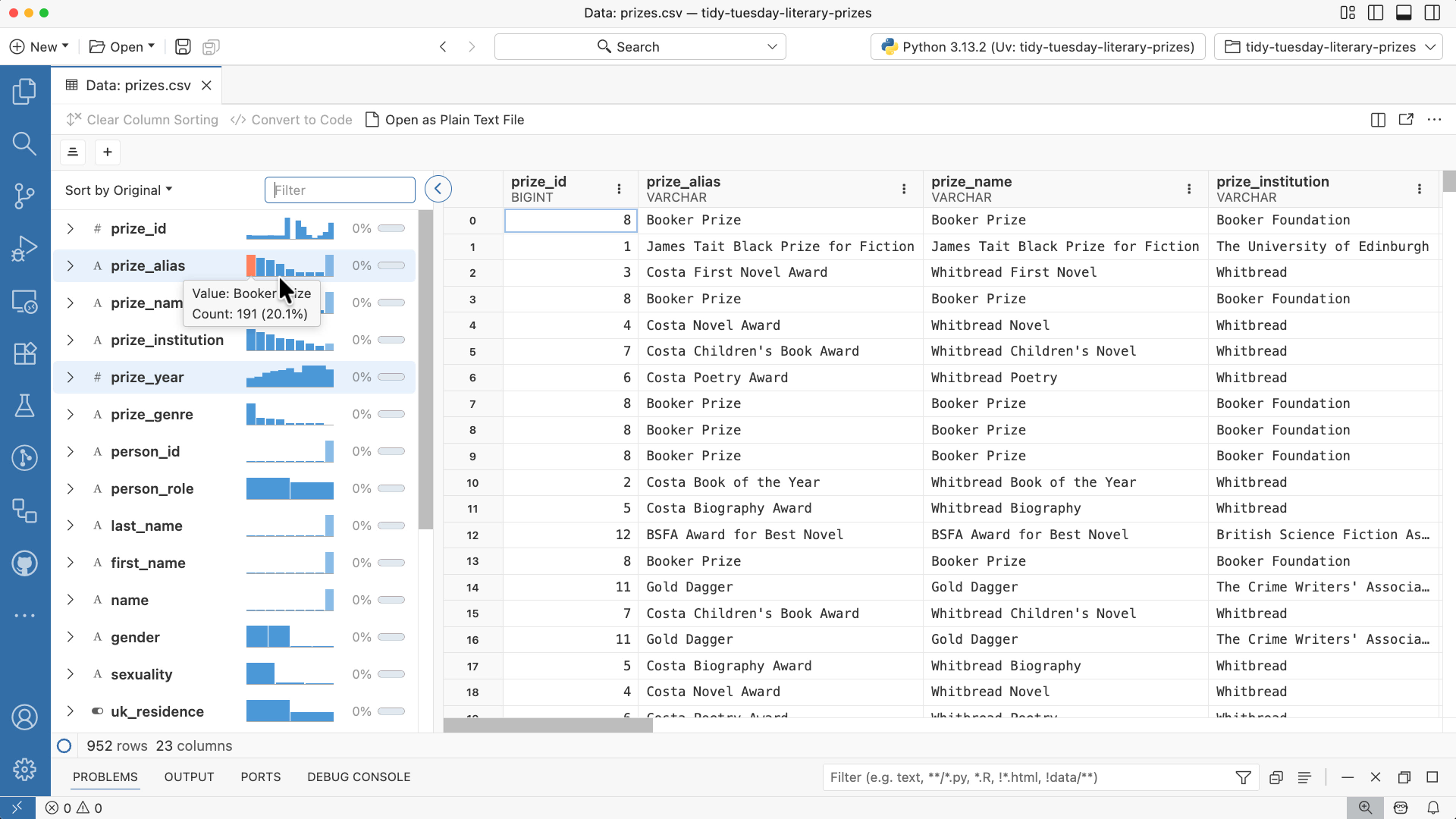The height and width of the screenshot is (819, 1456).
Task: Switch to the DEBUG CONSOLE tab
Action: point(359,777)
